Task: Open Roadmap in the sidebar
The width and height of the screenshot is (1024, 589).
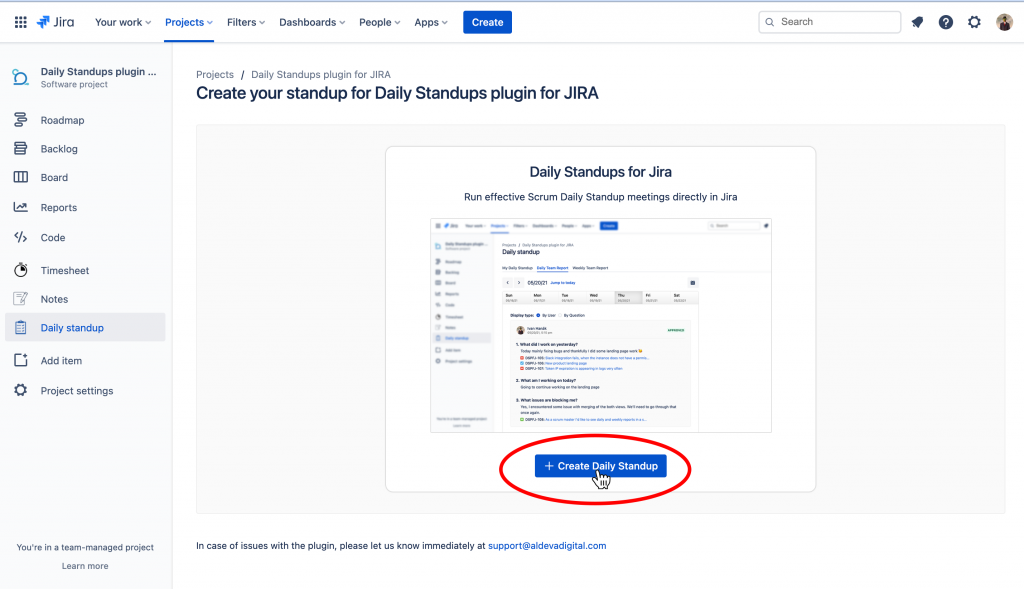Action: click(x=86, y=120)
